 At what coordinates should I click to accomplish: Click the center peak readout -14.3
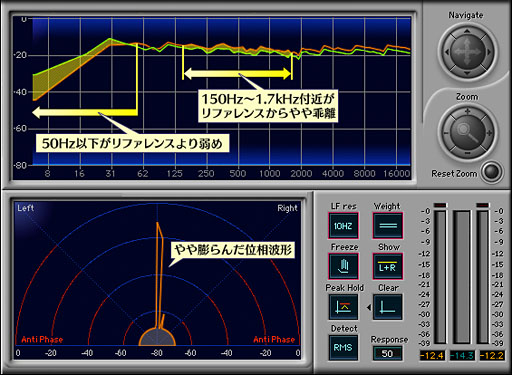click(462, 355)
